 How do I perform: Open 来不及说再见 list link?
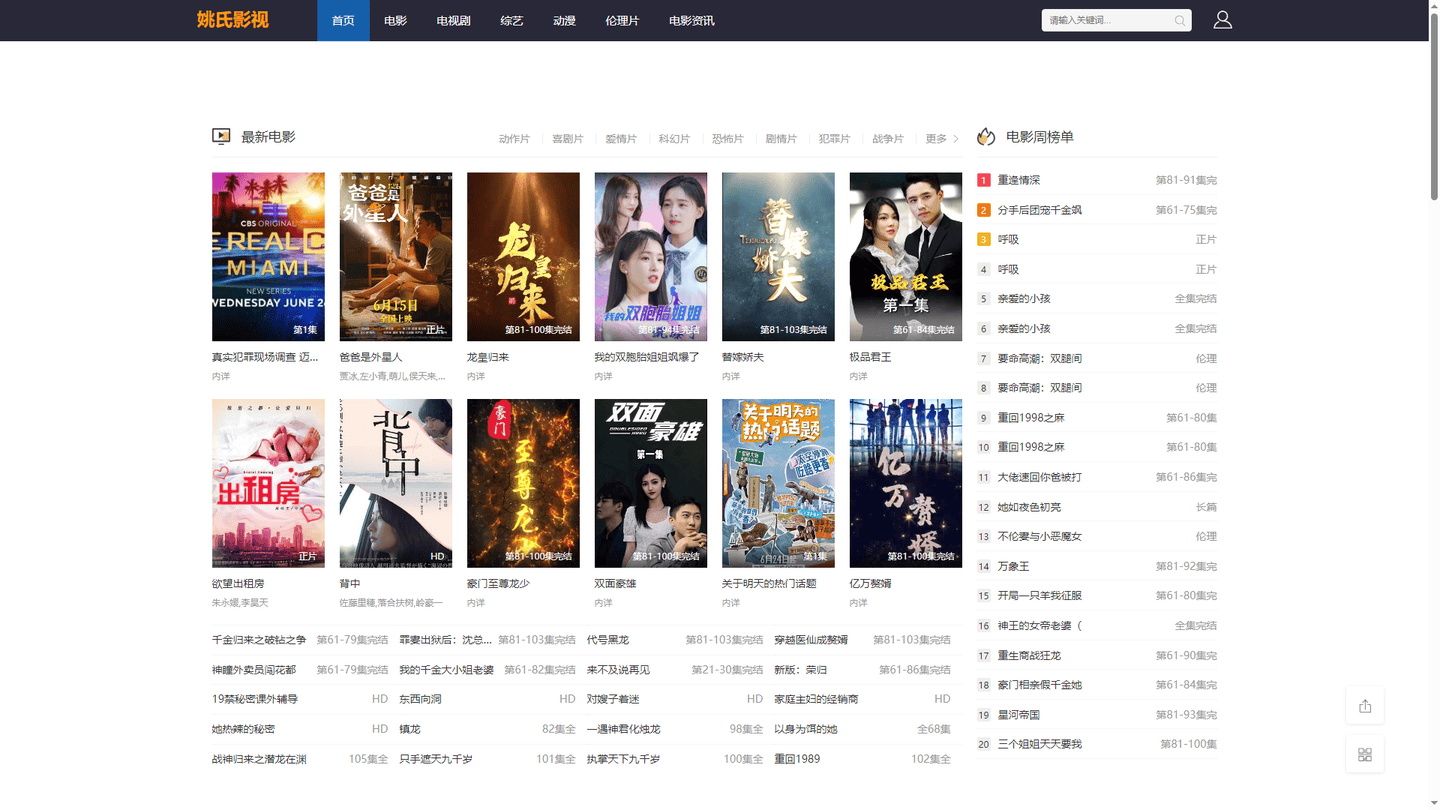pyautogui.click(x=618, y=670)
